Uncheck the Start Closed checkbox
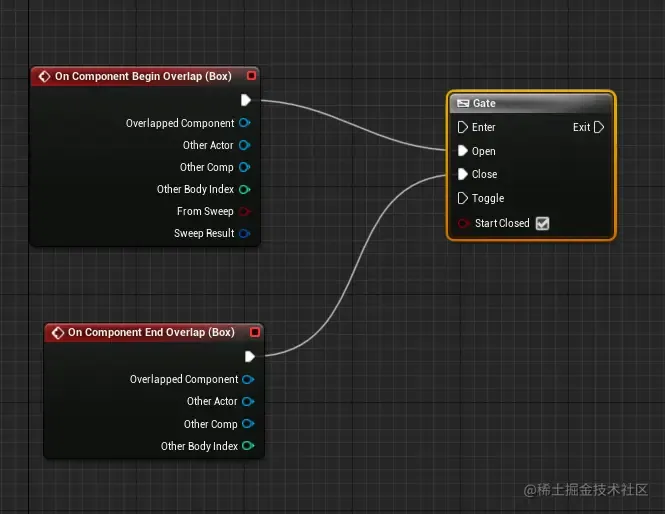 (542, 223)
